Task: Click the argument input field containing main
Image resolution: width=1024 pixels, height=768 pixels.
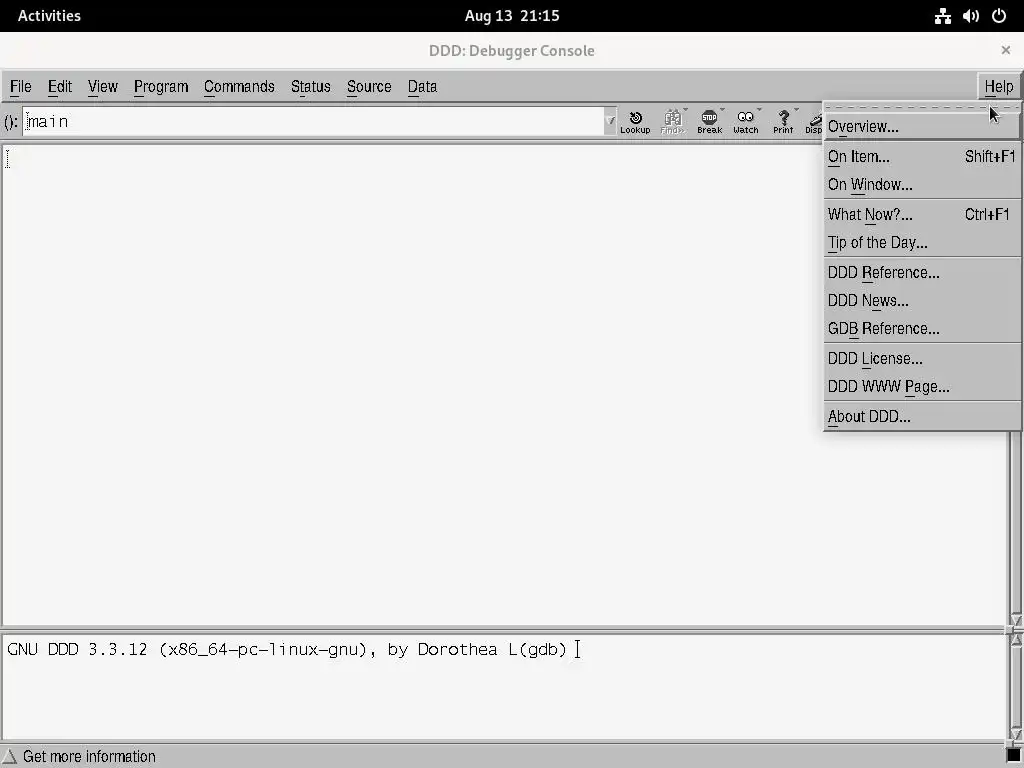Action: point(313,121)
